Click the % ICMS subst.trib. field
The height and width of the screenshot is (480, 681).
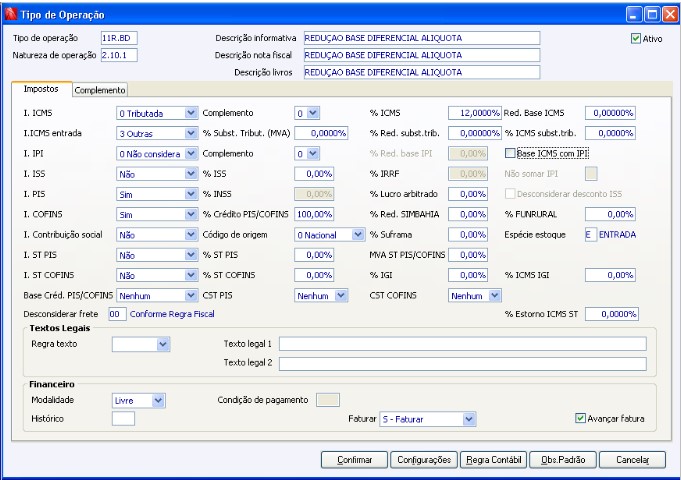coord(610,133)
